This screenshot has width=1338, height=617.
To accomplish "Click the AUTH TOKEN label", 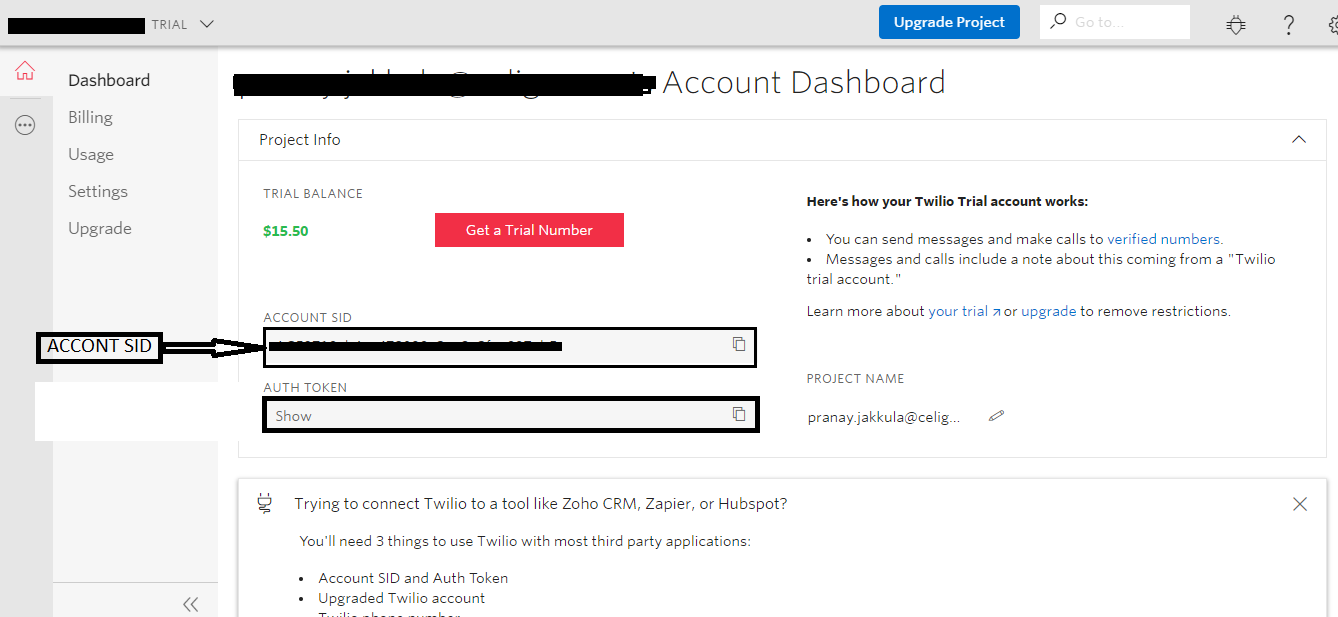I will click(x=306, y=387).
